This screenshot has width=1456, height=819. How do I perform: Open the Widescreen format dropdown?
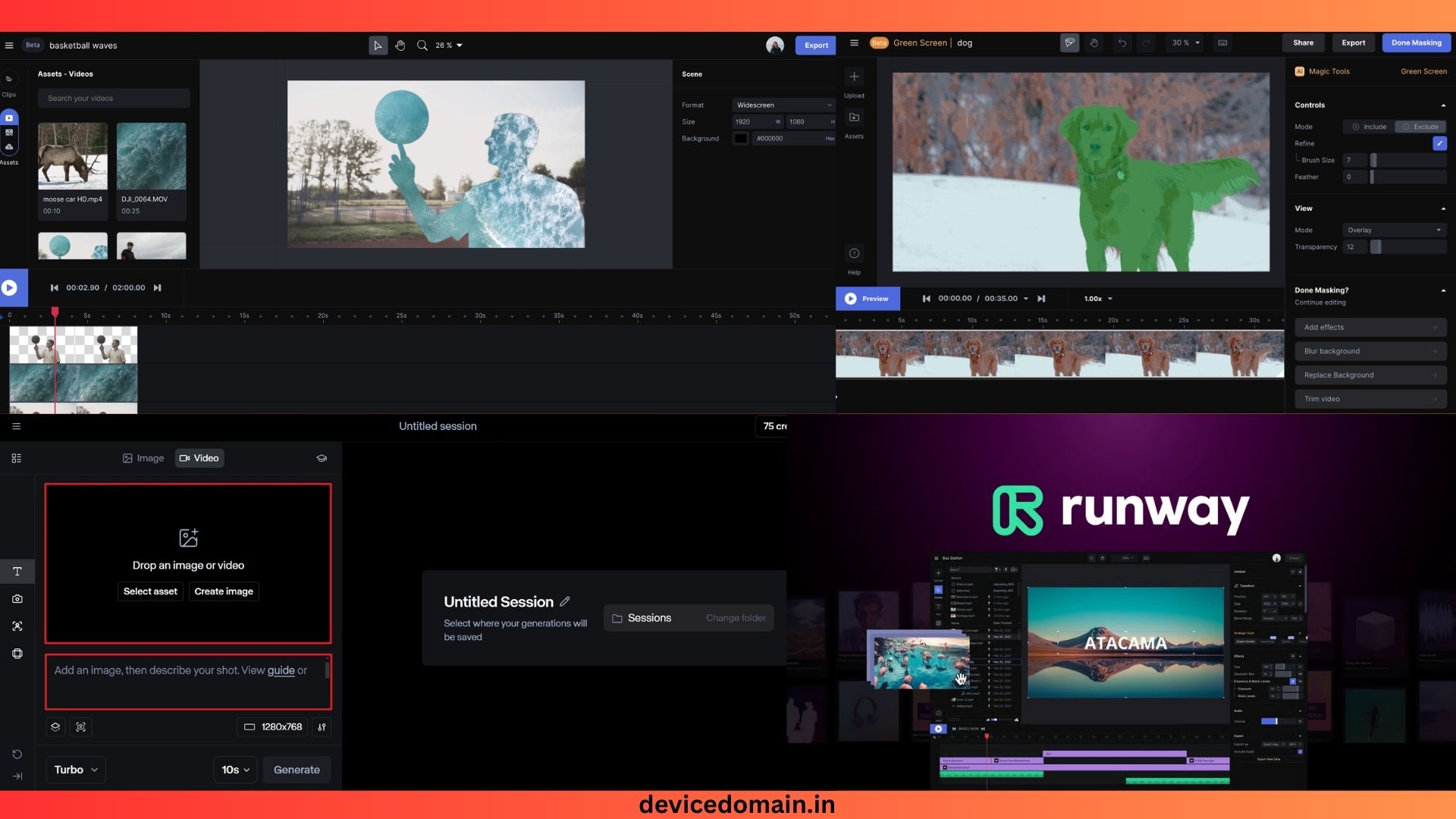[783, 105]
